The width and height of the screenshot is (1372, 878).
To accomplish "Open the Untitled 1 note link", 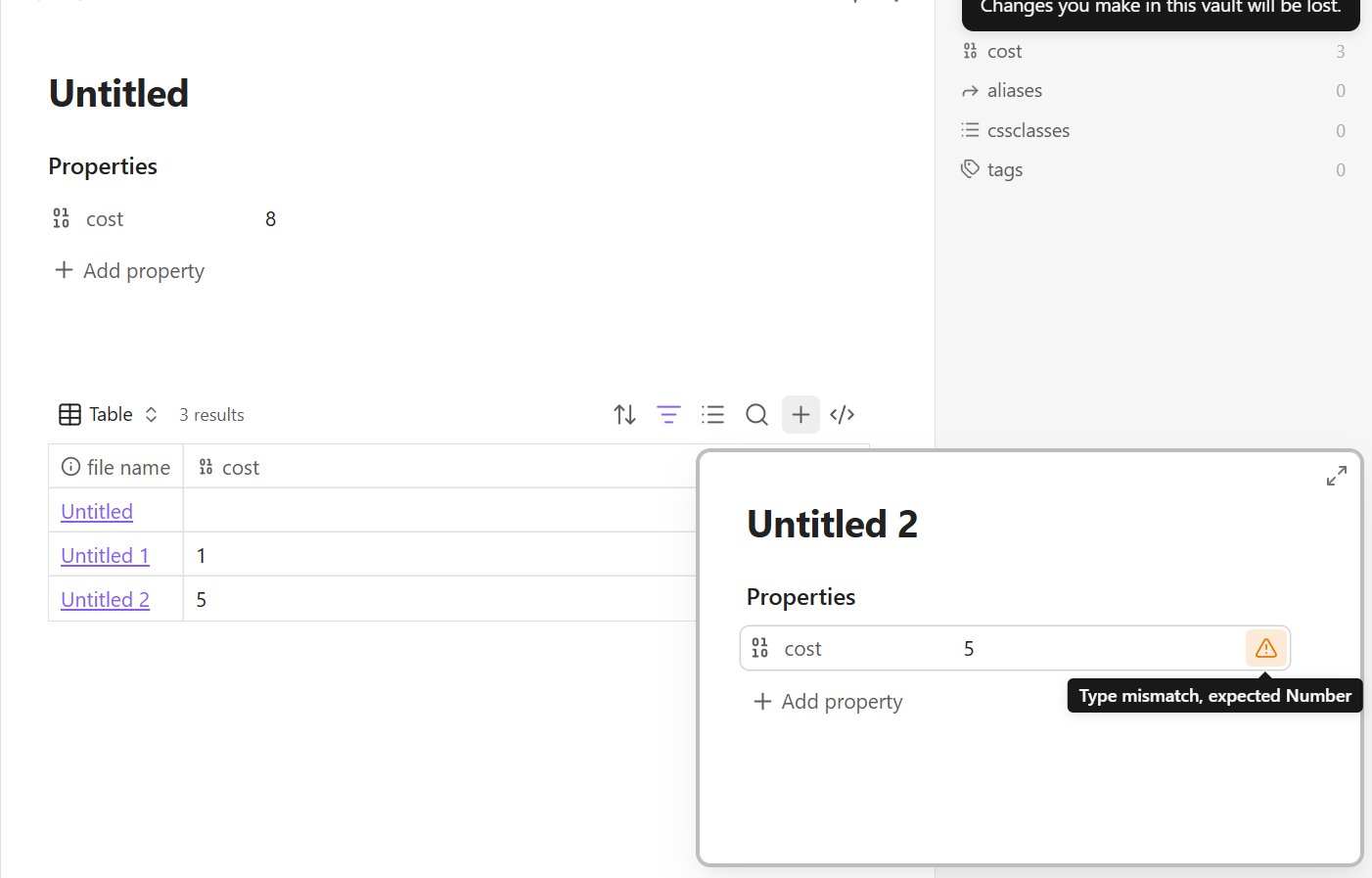I will [x=105, y=556].
